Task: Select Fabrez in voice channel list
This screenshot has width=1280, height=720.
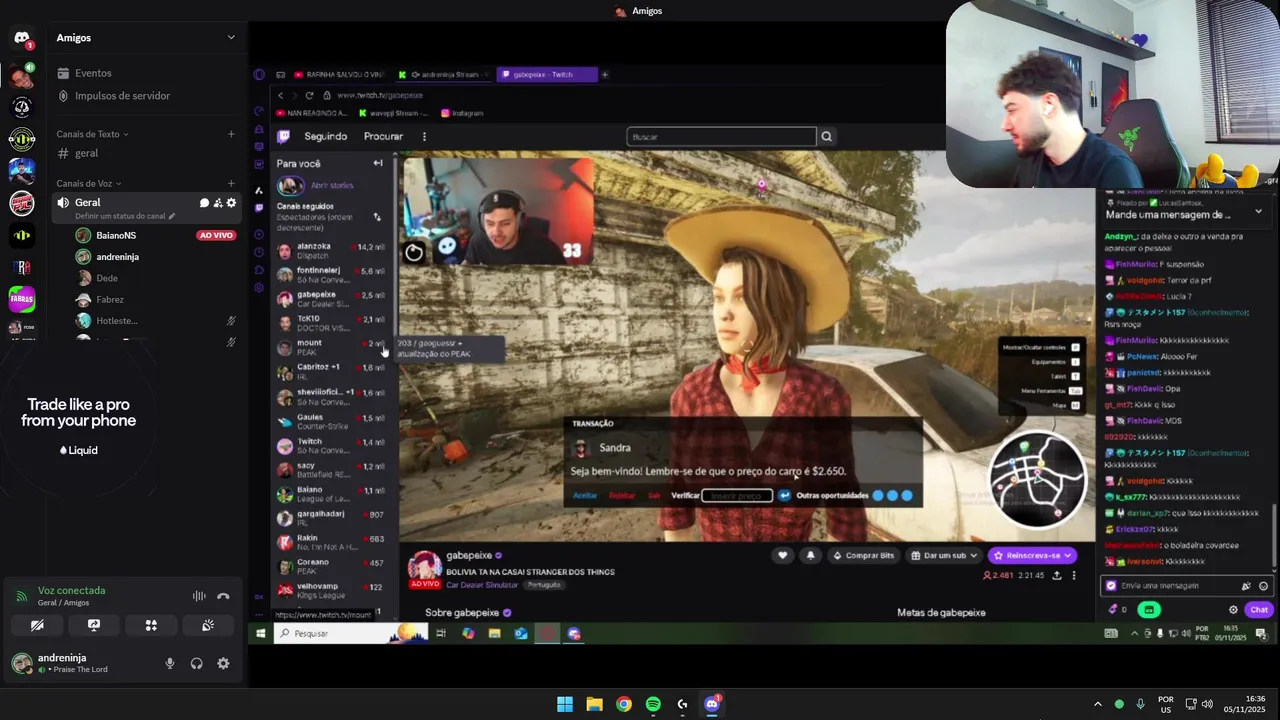Action: pos(110,299)
